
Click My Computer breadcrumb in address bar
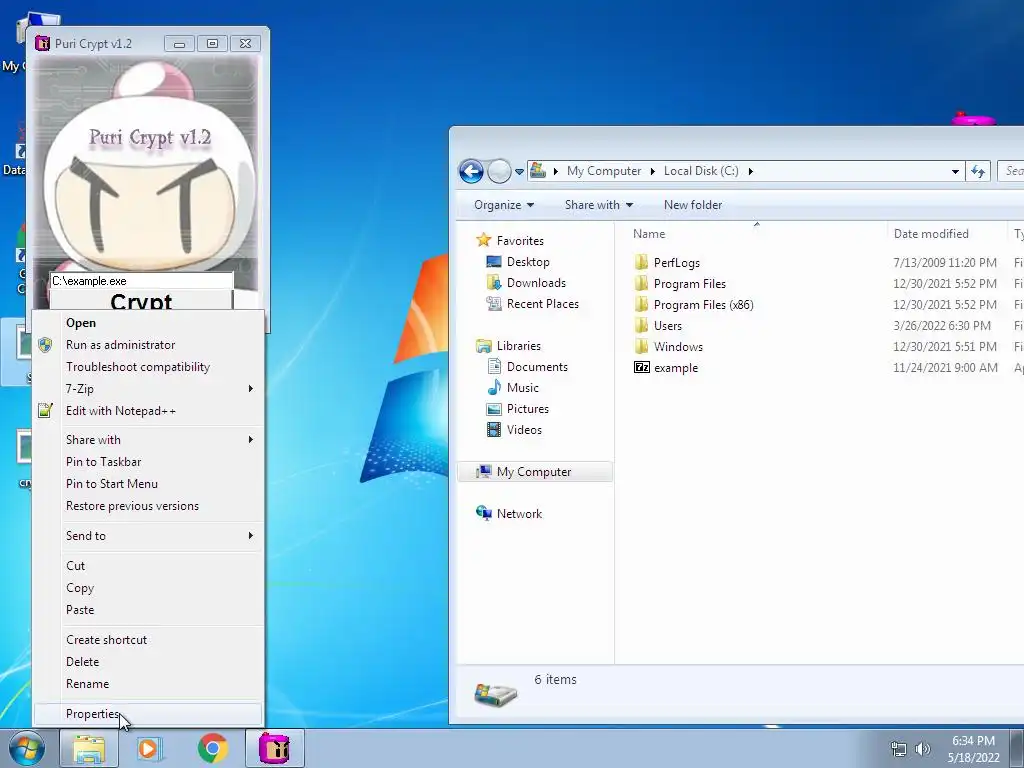[x=604, y=171]
